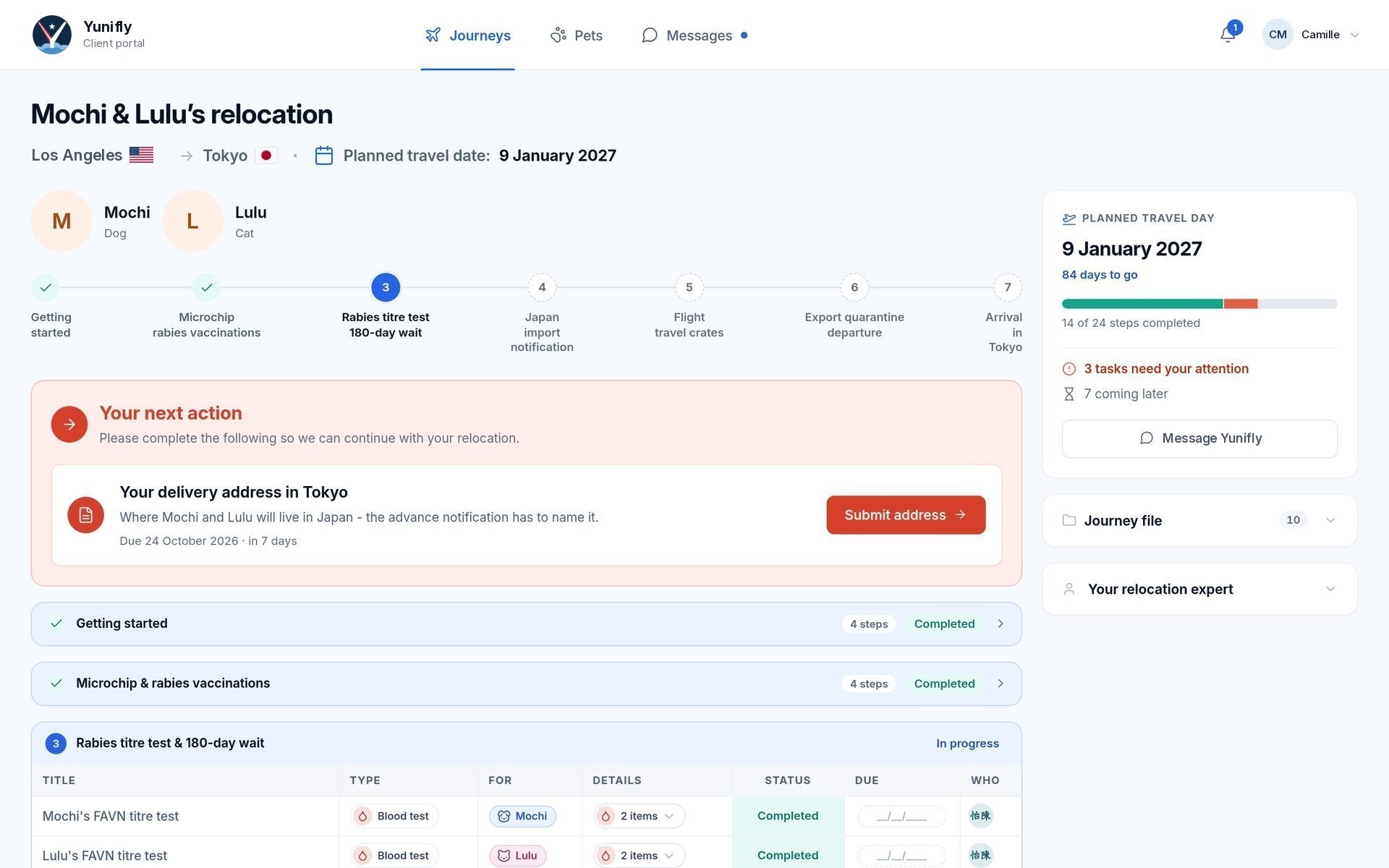The image size is (1389, 868).
Task: Click the due date field for Mochi's titre test
Action: 901,816
